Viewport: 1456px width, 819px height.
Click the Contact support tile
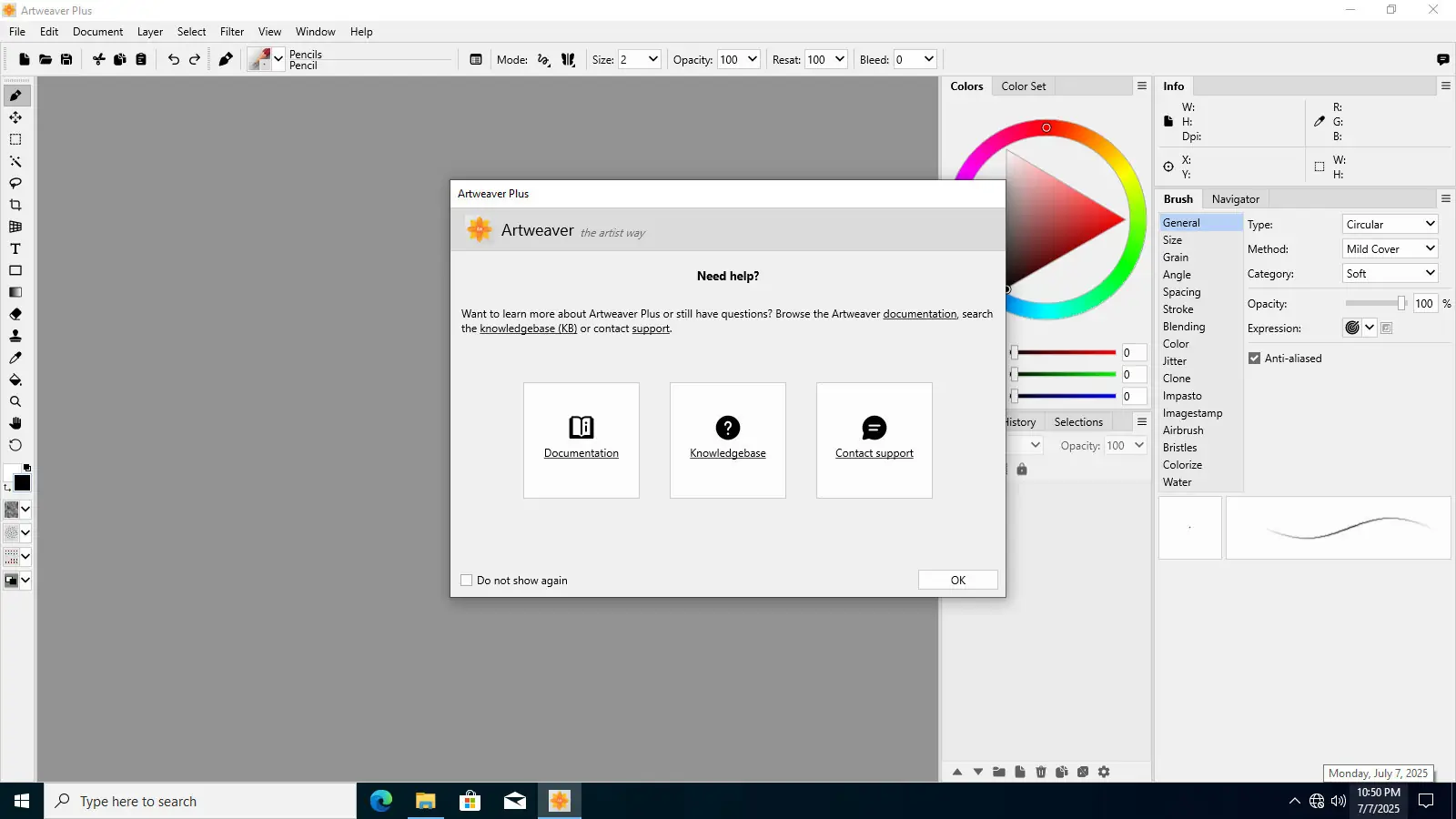[875, 440]
